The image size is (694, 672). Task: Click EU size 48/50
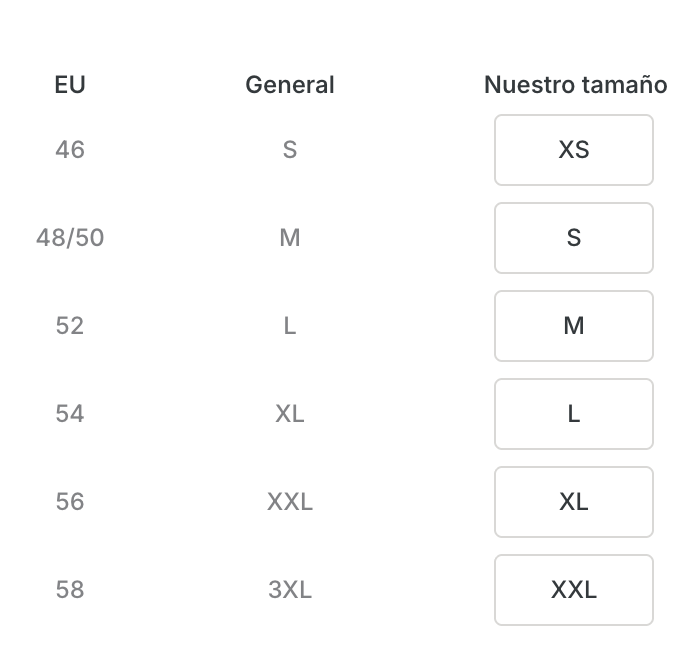pos(70,238)
